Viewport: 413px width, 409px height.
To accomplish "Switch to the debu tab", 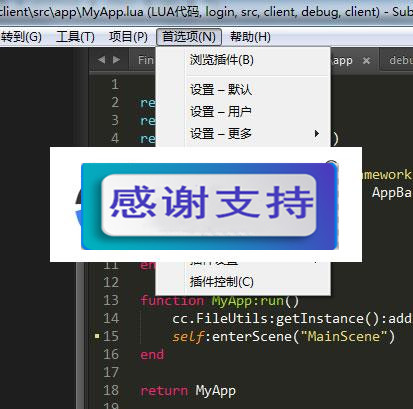I will [x=400, y=60].
